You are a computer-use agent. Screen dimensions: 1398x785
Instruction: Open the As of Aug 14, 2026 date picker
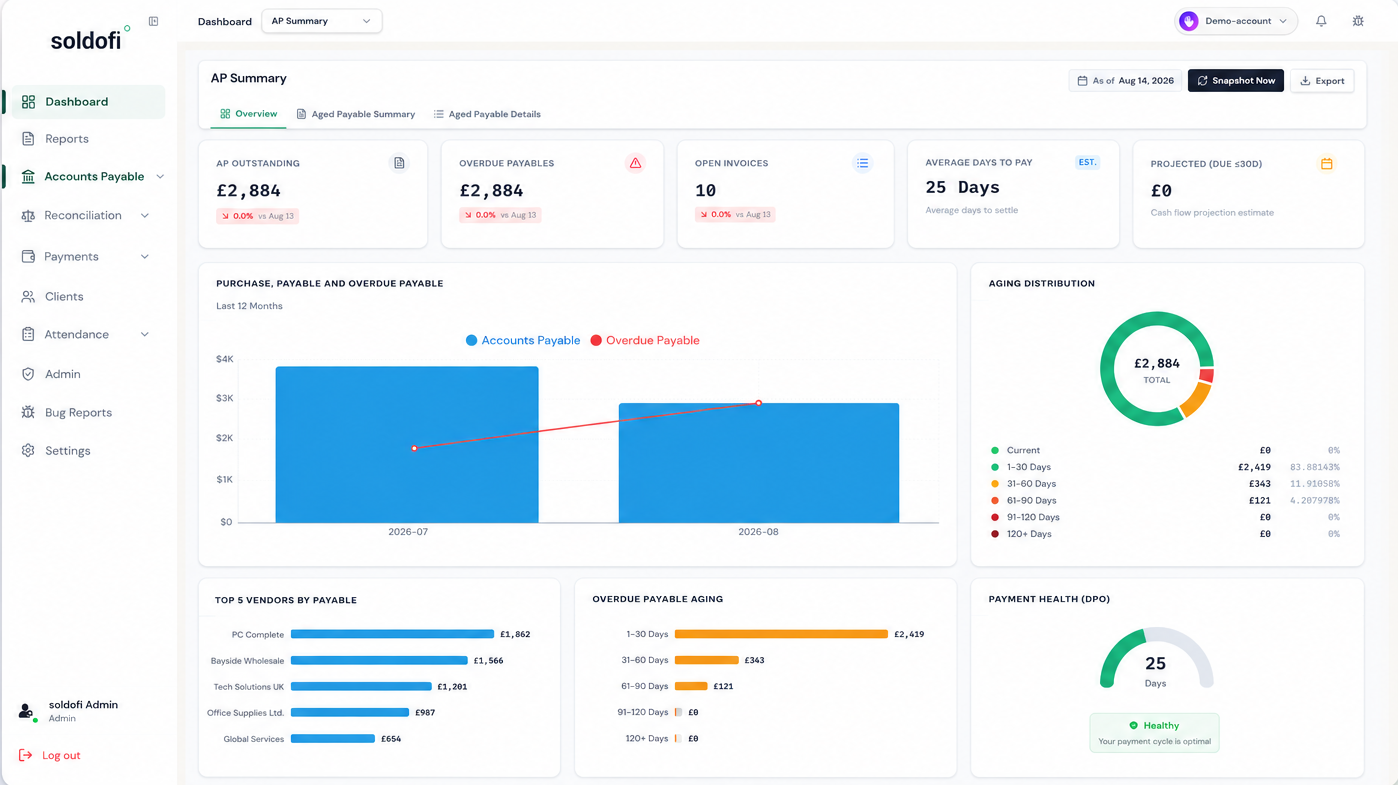1126,81
